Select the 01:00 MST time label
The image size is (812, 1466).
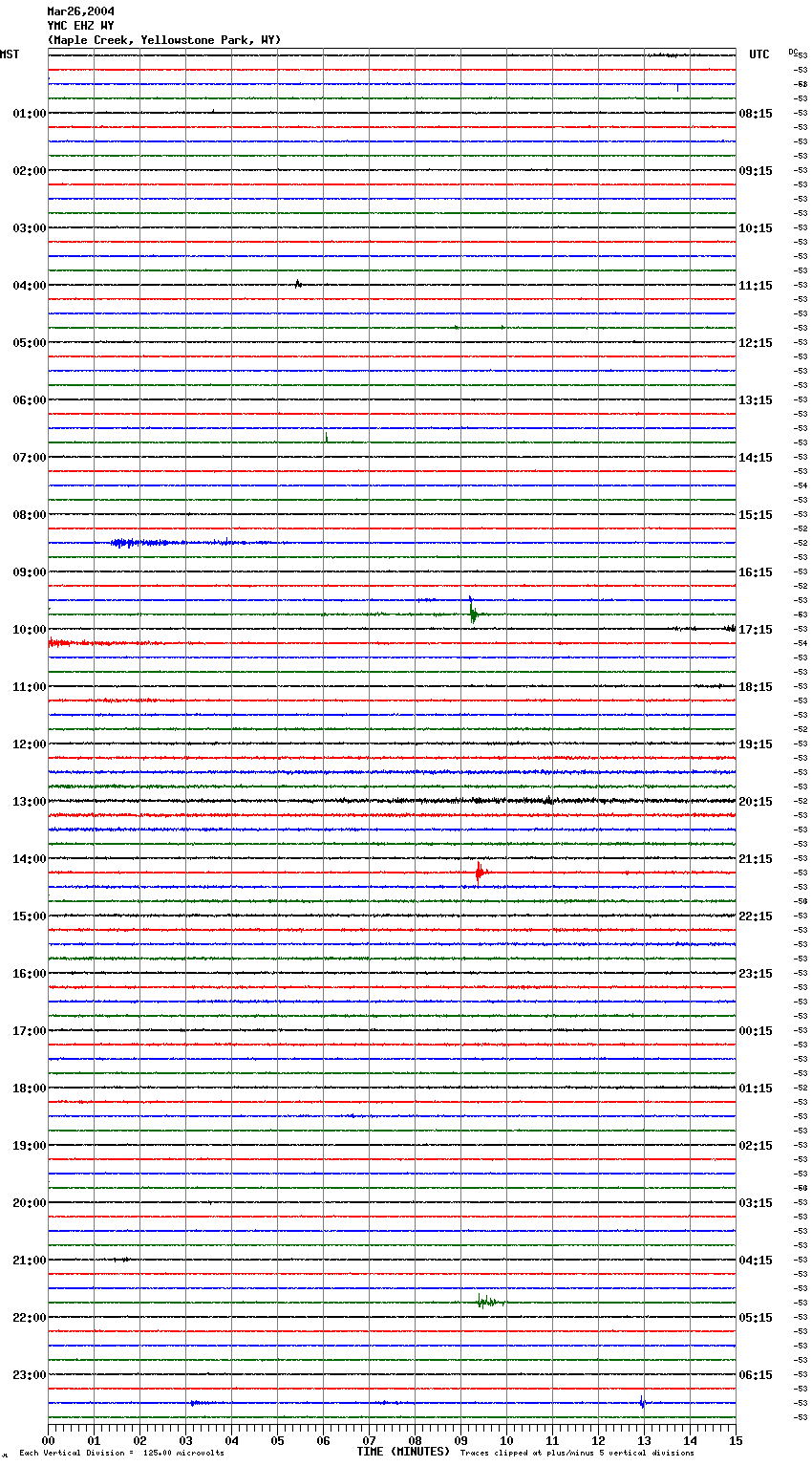pyautogui.click(x=30, y=114)
